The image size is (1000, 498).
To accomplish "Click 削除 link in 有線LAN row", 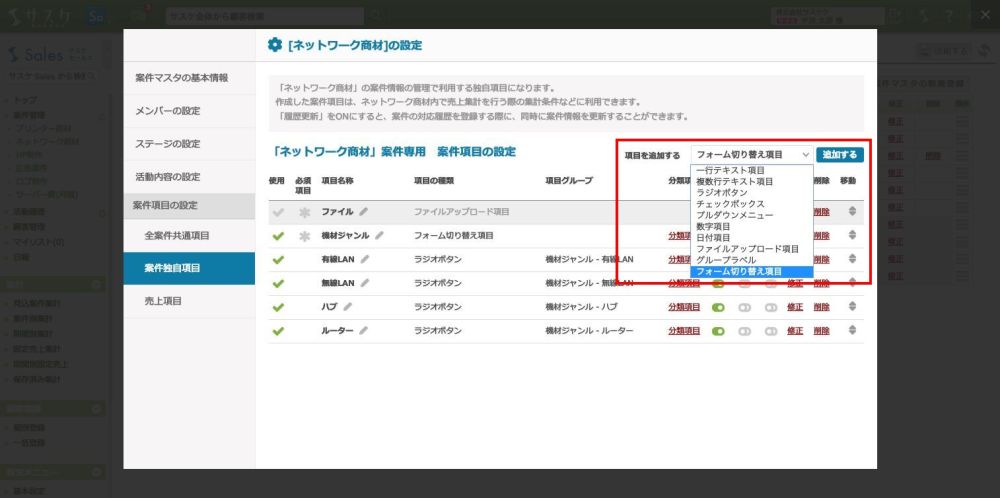I will coord(821,260).
